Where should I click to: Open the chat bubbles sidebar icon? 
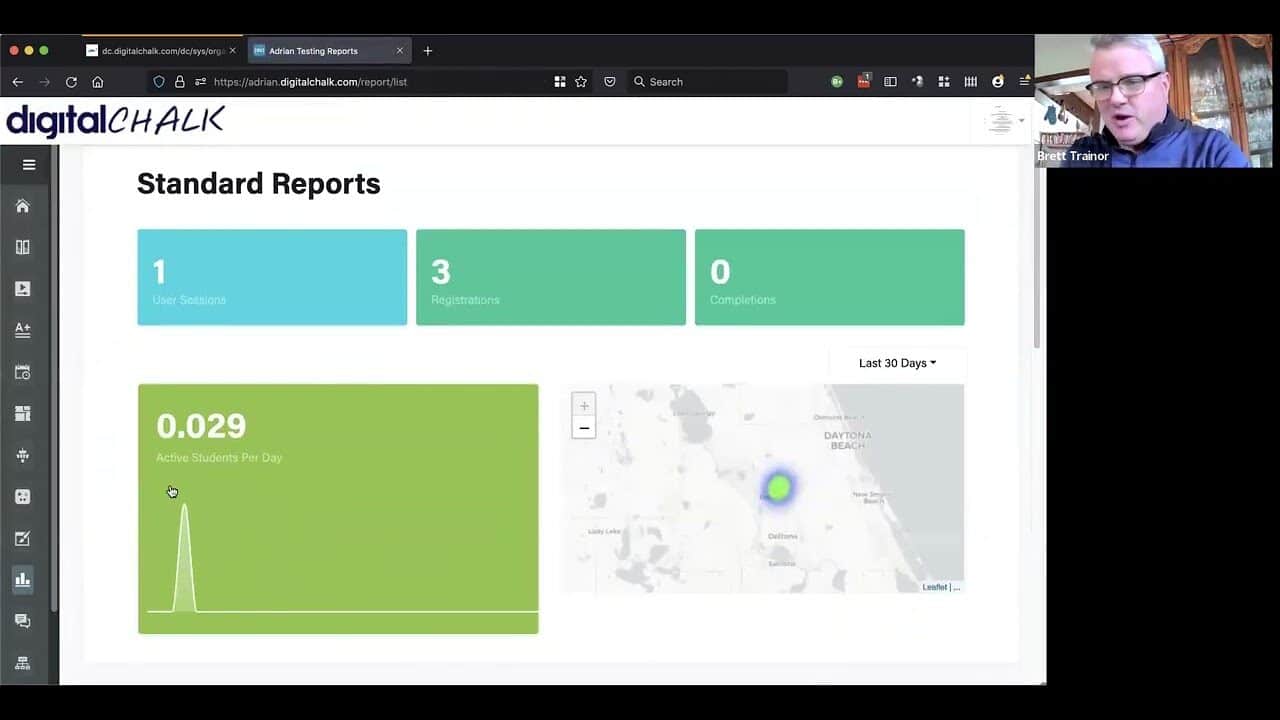(22, 621)
